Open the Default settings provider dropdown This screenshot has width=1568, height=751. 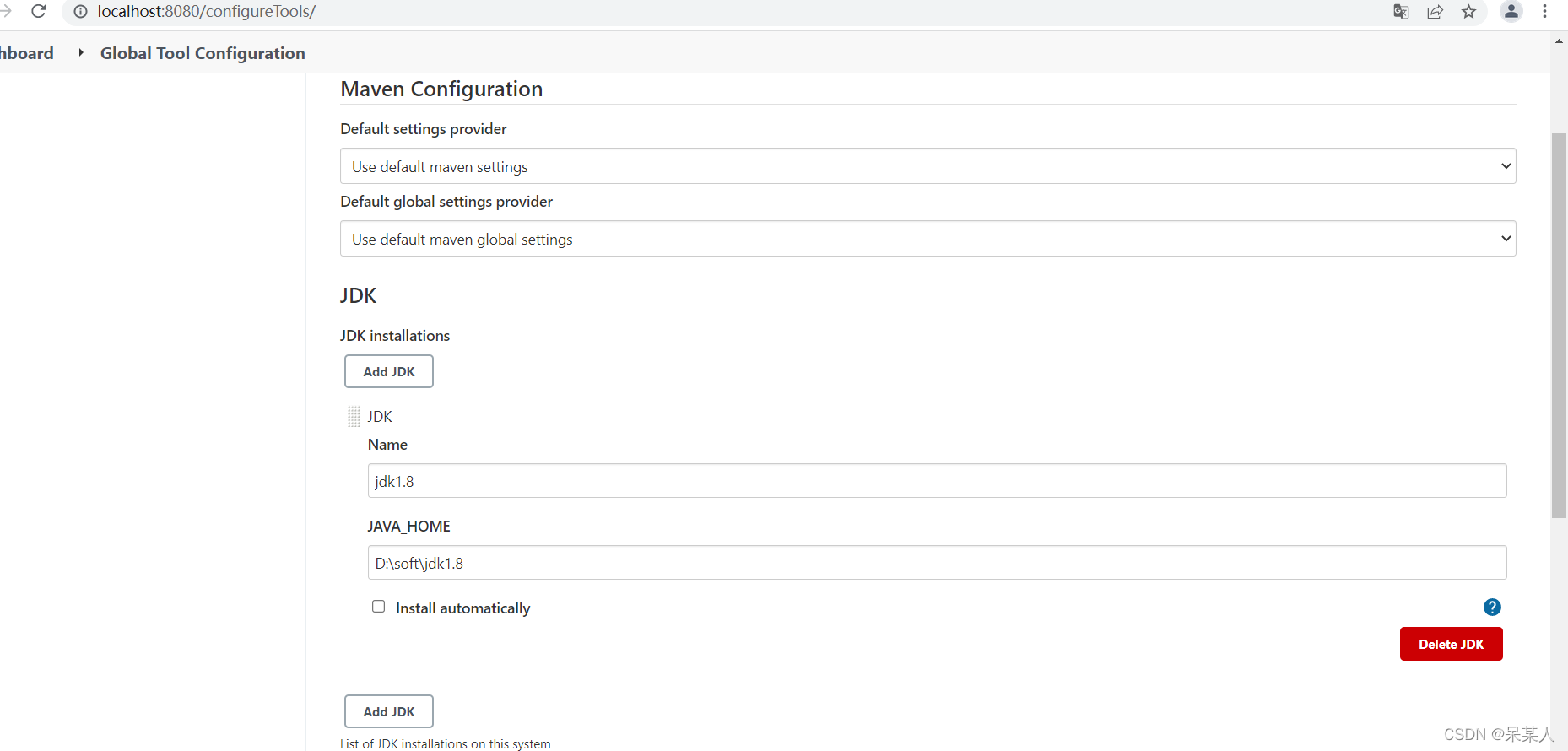[927, 166]
